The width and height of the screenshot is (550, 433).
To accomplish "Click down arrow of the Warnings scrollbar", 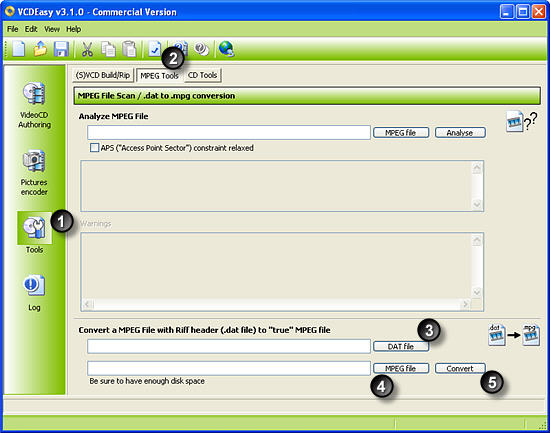I will pyautogui.click(x=477, y=292).
